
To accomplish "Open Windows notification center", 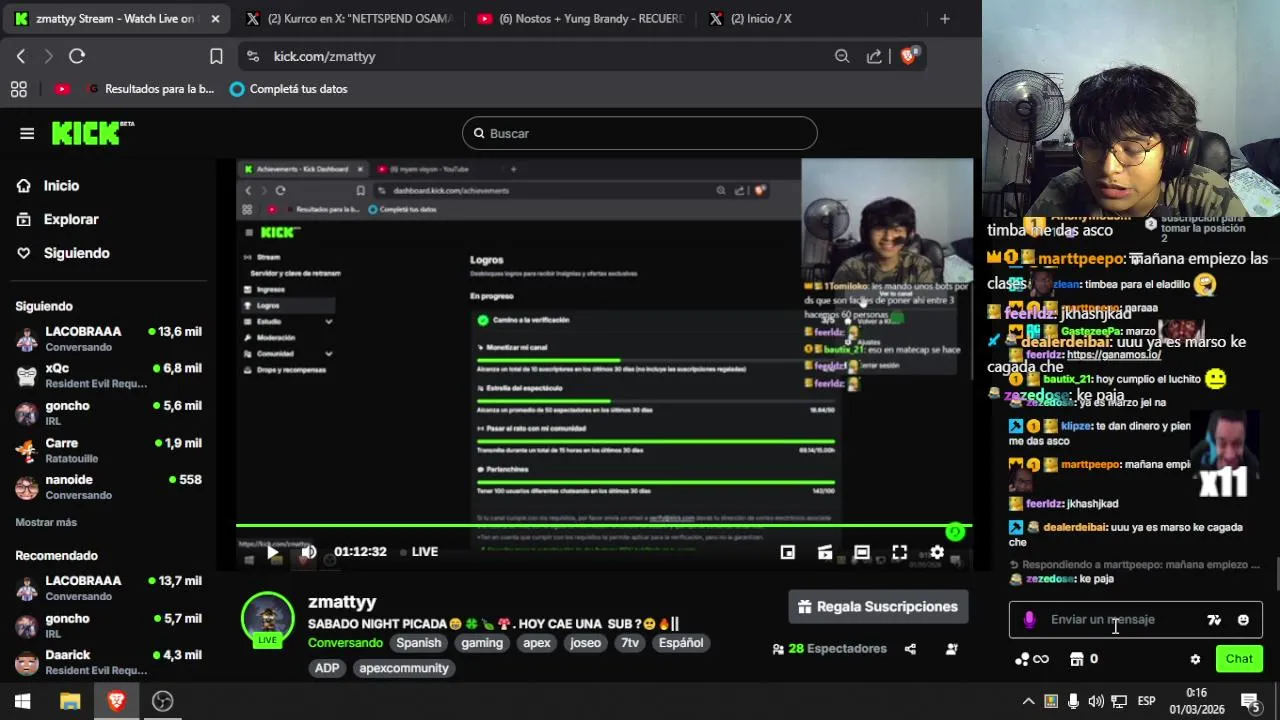I will tap(1249, 701).
